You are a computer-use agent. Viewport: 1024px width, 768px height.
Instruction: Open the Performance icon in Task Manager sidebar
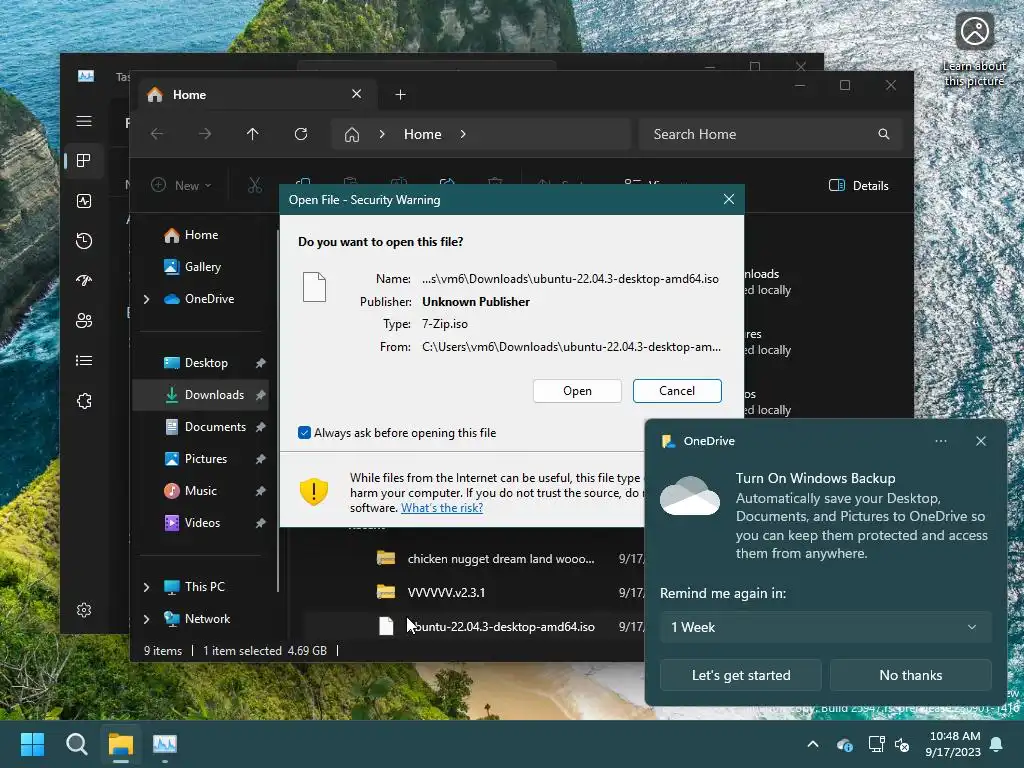point(84,201)
